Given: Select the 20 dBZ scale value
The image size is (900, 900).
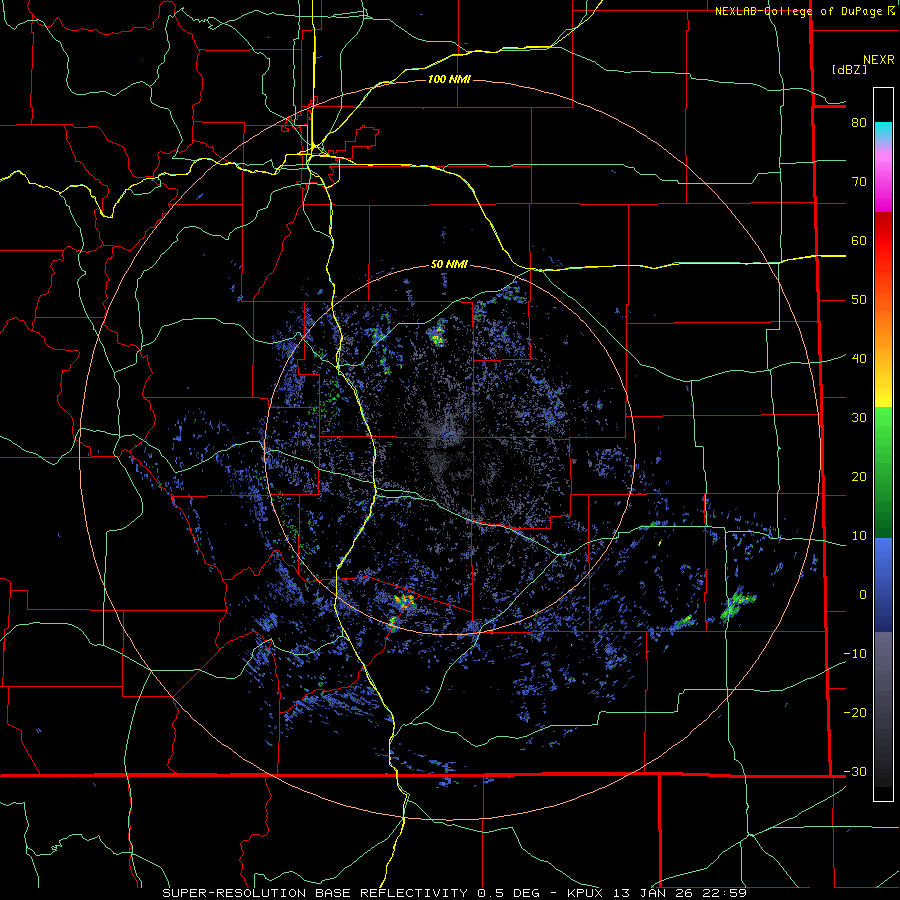Looking at the screenshot, I should (859, 476).
